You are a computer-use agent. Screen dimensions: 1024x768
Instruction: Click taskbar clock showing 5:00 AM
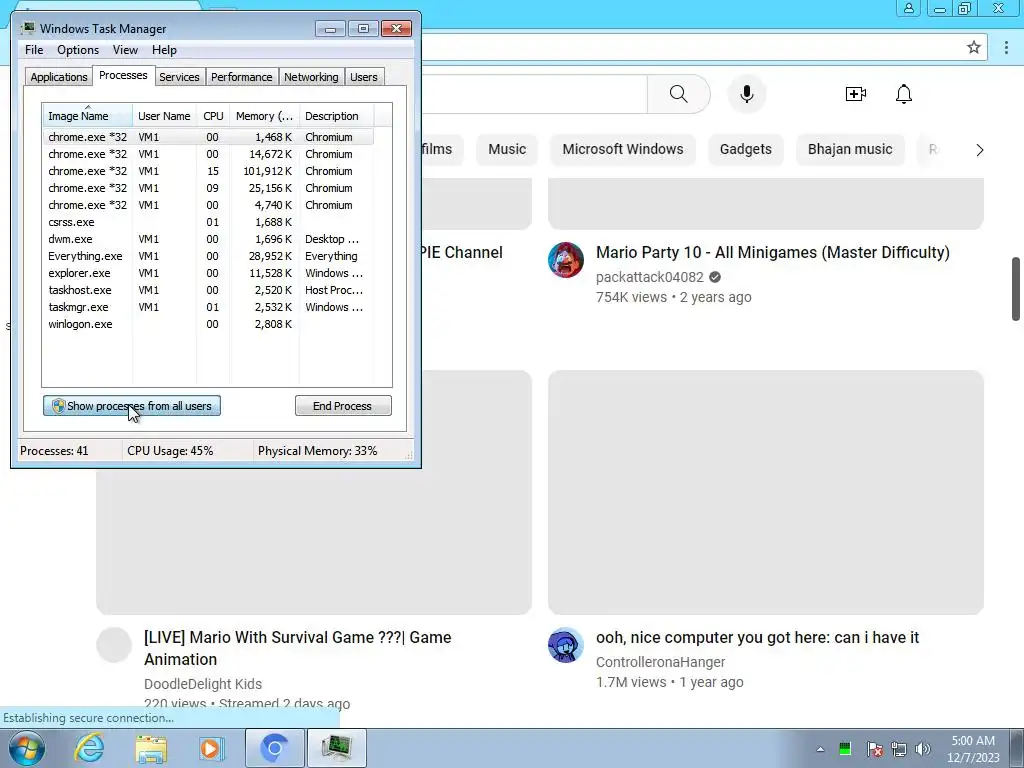(973, 749)
